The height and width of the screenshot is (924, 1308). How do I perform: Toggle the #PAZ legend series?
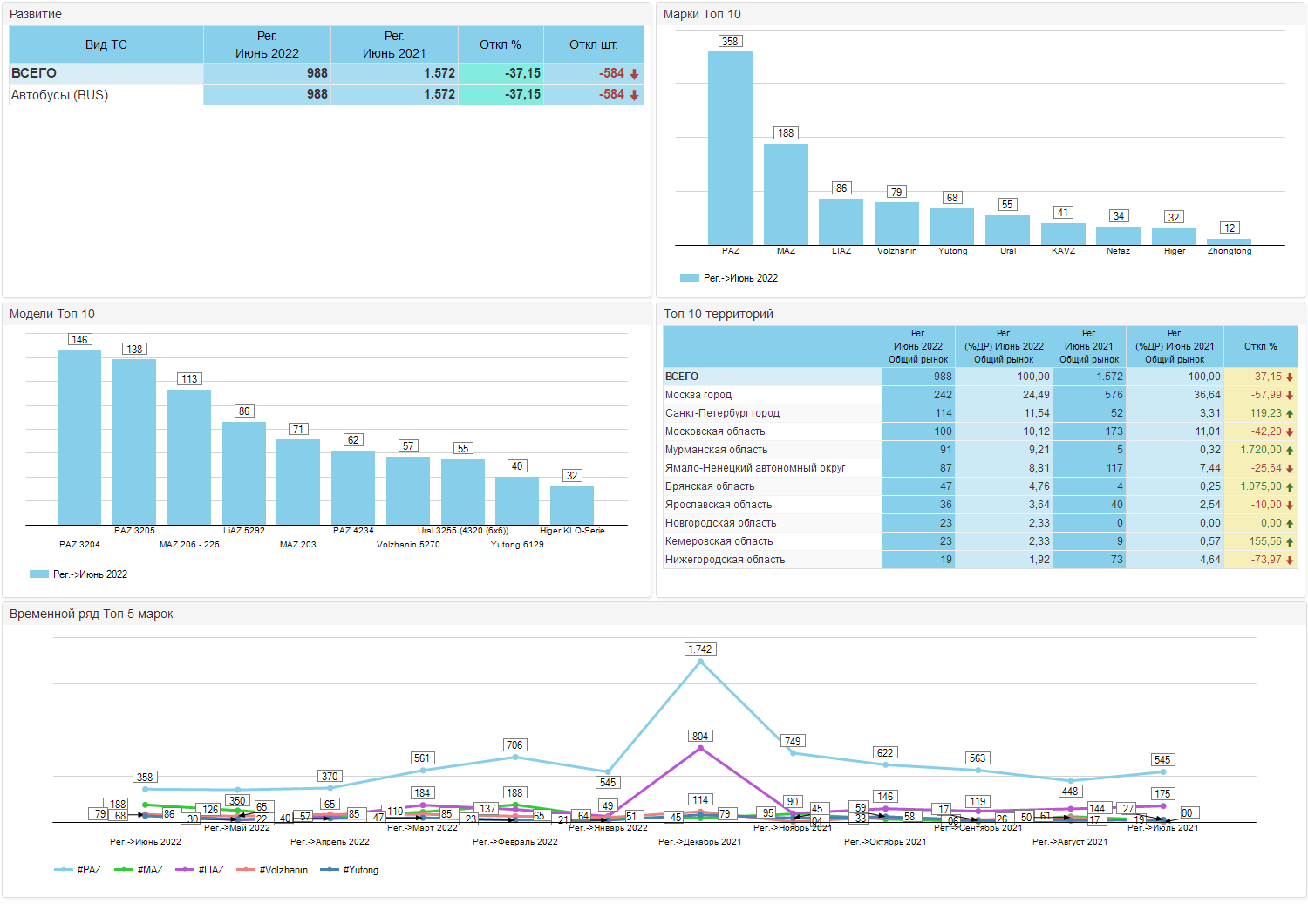[78, 870]
